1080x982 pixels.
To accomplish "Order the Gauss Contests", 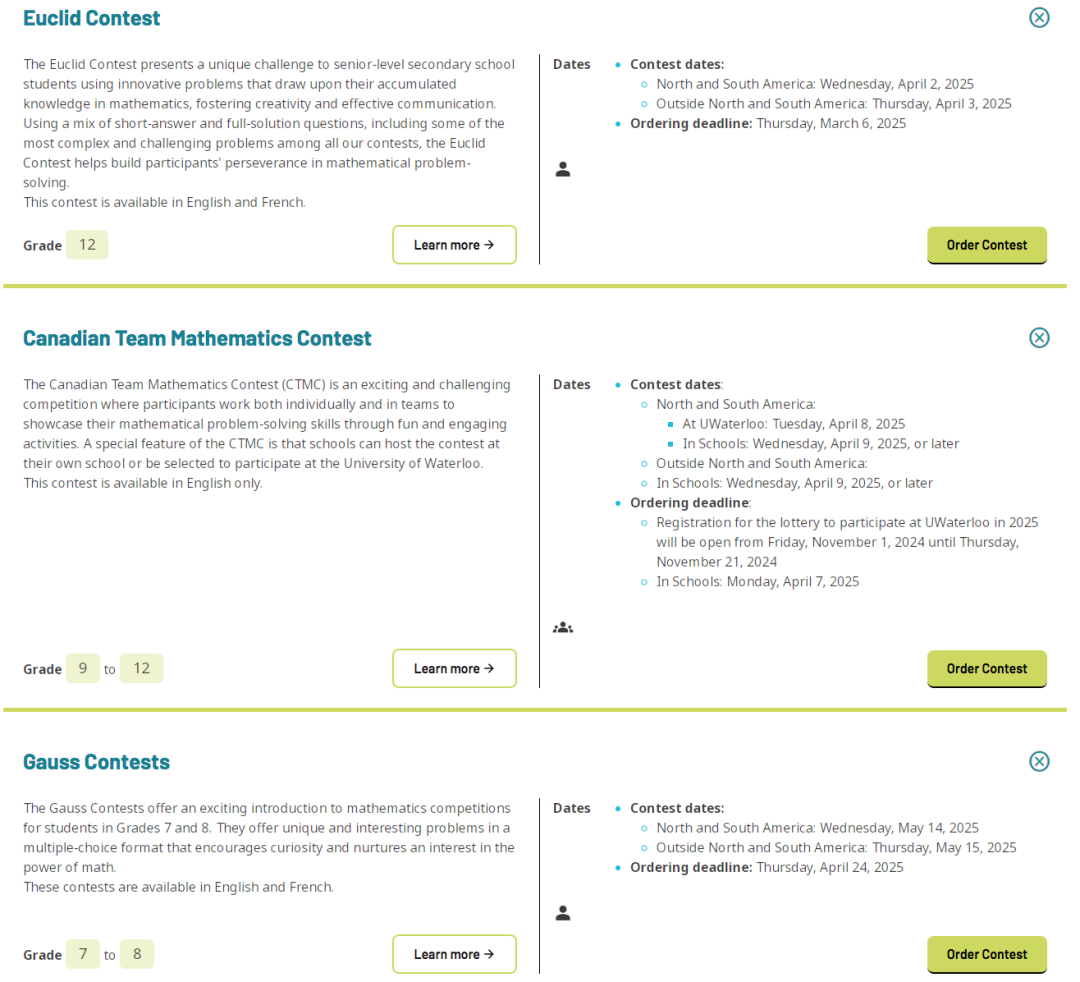I will click(x=986, y=954).
